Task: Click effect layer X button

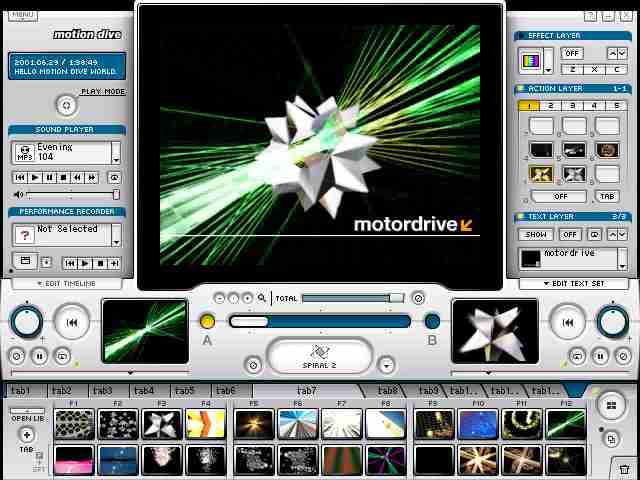Action: tap(594, 69)
